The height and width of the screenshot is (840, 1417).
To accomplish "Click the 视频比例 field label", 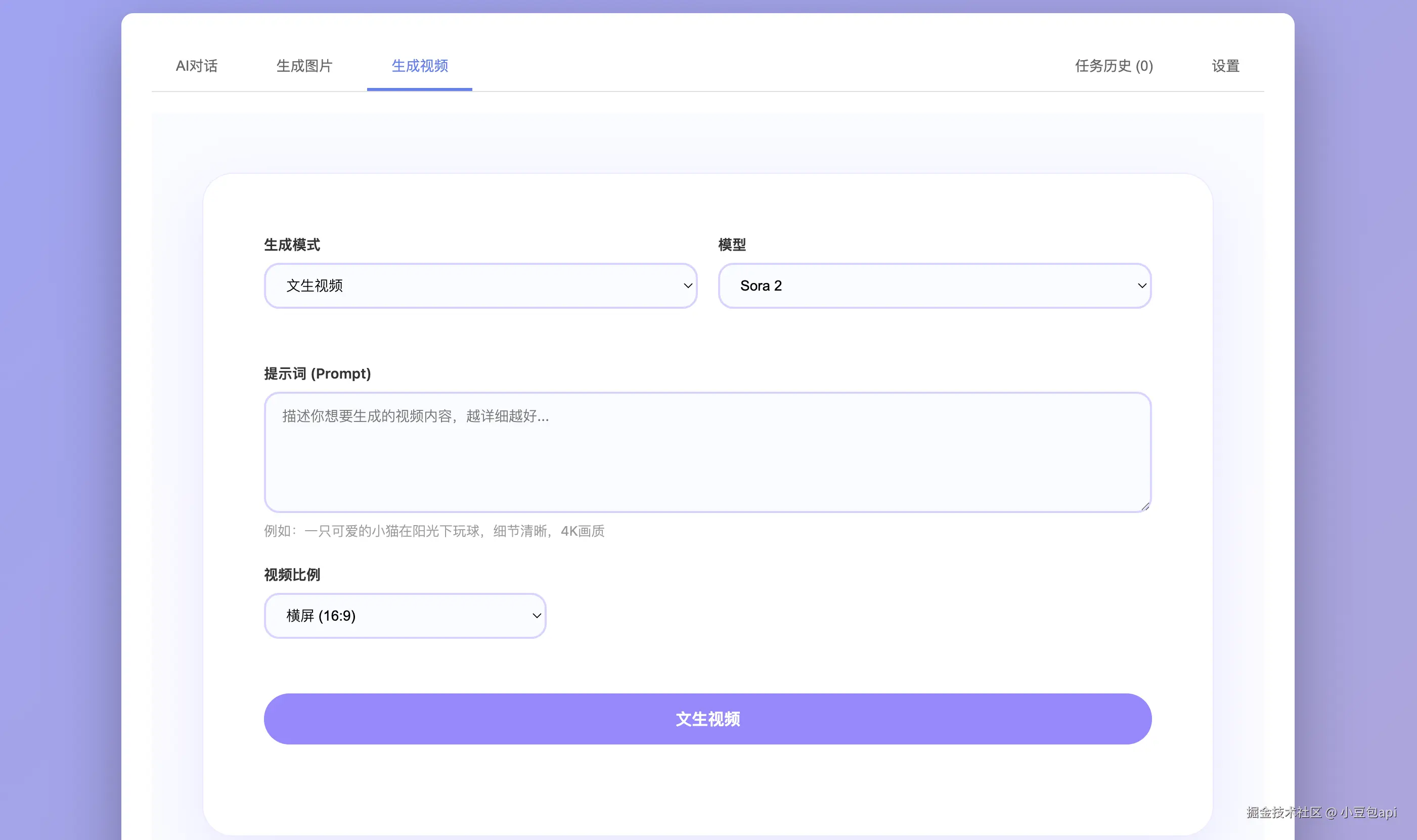I will (292, 575).
